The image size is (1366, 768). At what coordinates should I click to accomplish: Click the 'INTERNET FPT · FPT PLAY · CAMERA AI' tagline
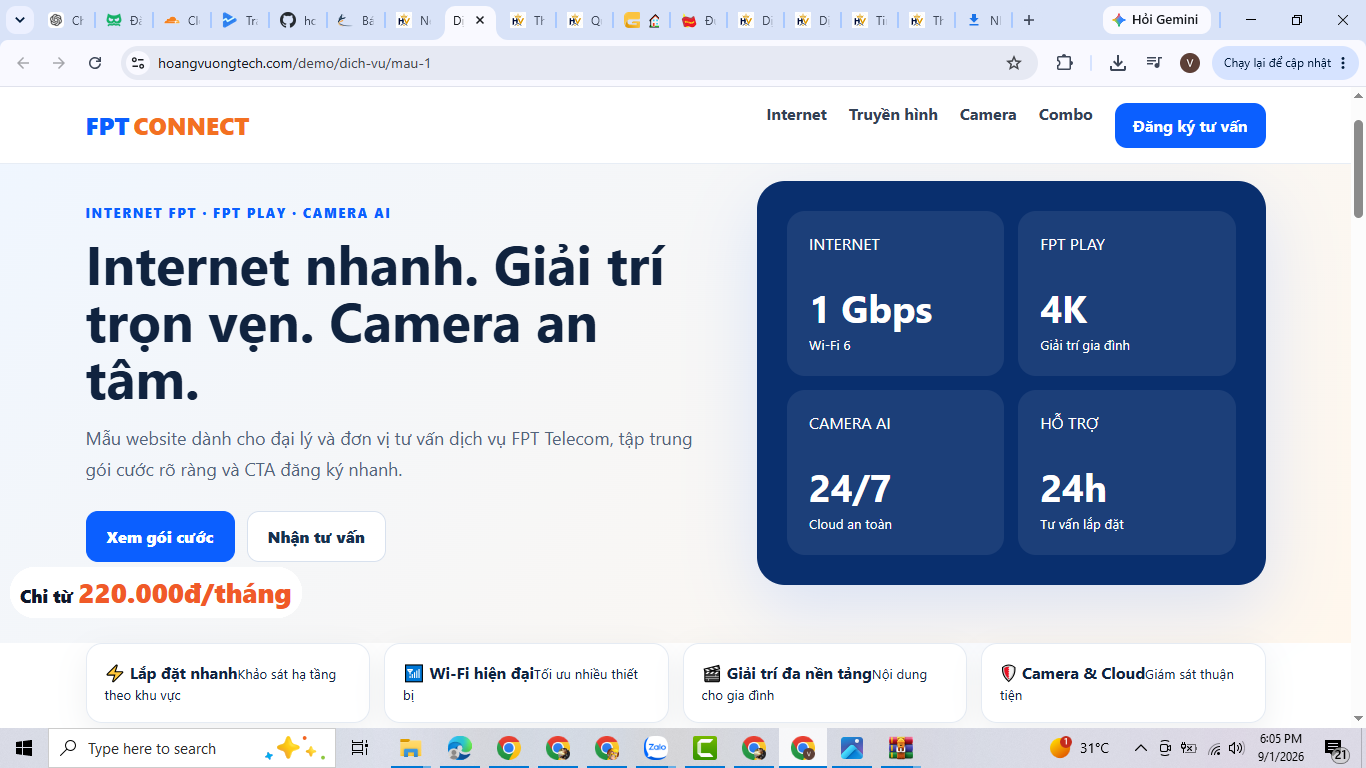pos(238,213)
